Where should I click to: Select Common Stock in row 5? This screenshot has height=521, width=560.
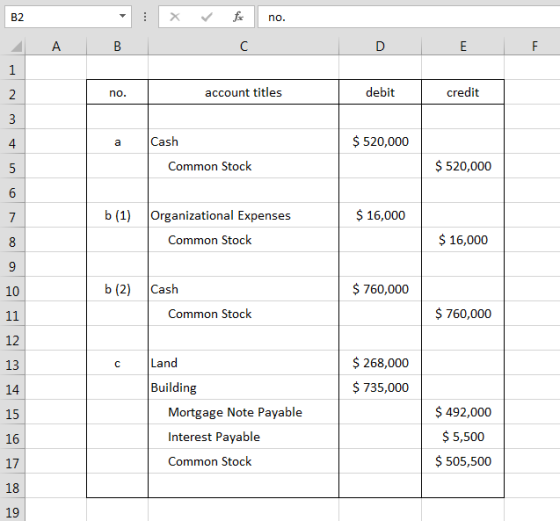[x=244, y=166]
